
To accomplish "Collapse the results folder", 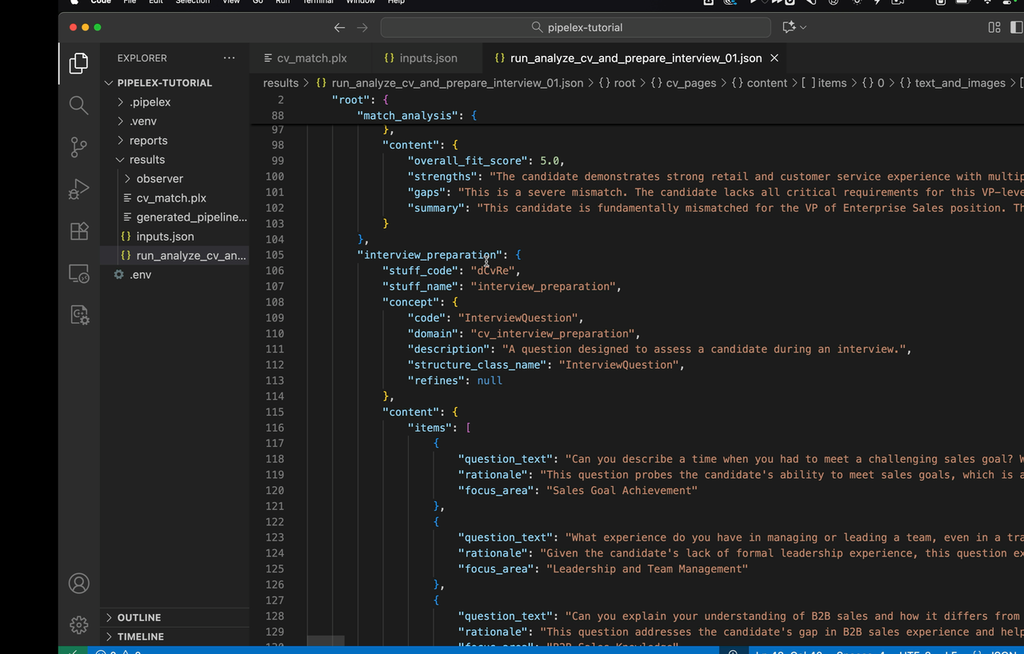I will [x=146, y=159].
